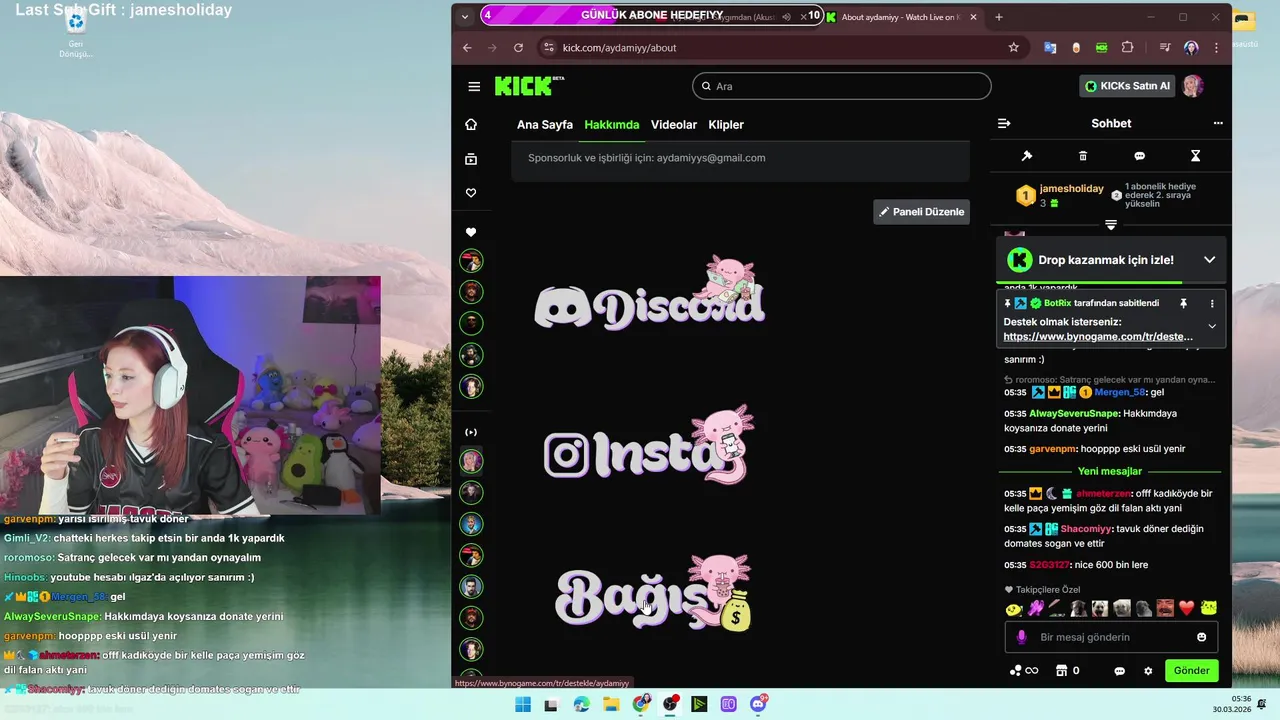
Task: Click the Bağış donation panel image
Action: point(653,593)
